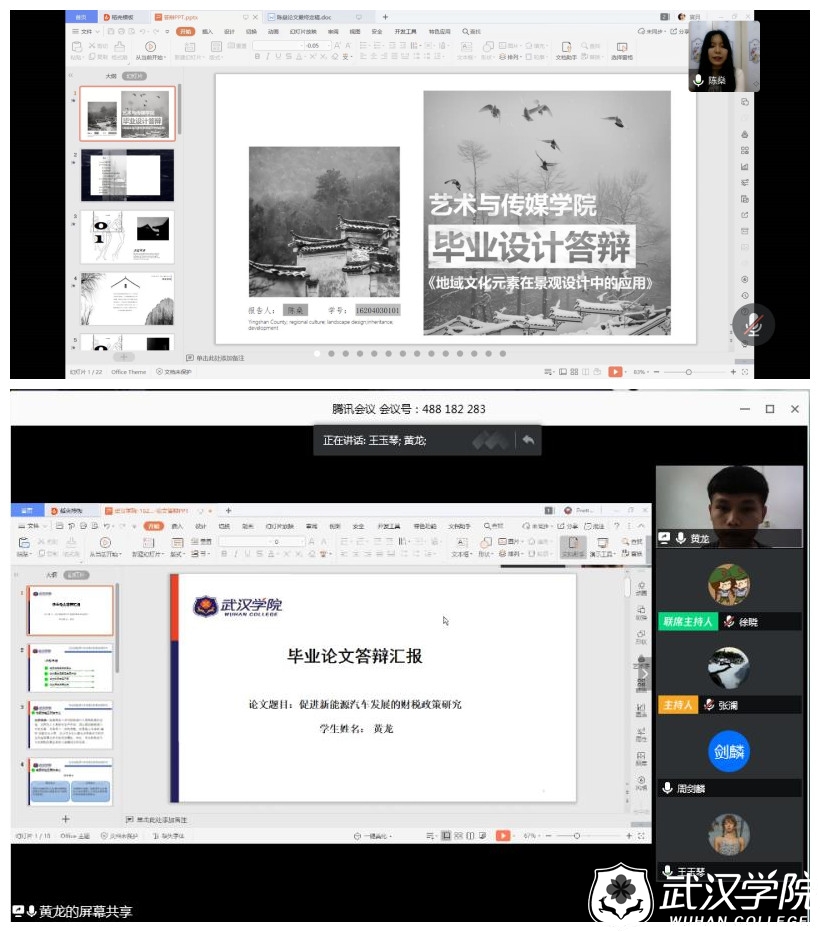Click the orange slideshow play button in upper WPS window
The height and width of the screenshot is (932, 820).
coord(615,372)
